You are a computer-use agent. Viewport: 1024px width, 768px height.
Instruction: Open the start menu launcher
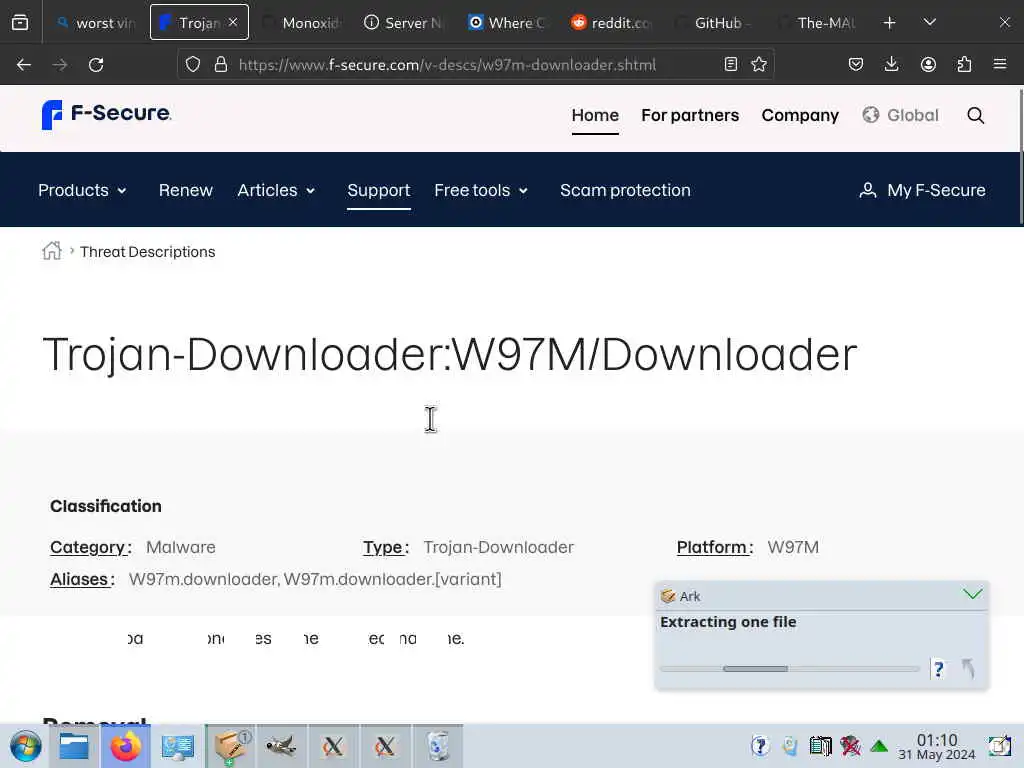[25, 746]
